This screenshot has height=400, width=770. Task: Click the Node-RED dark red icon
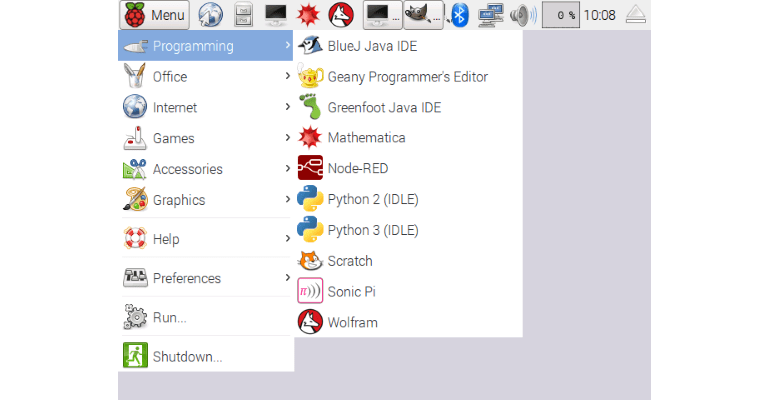(x=310, y=168)
